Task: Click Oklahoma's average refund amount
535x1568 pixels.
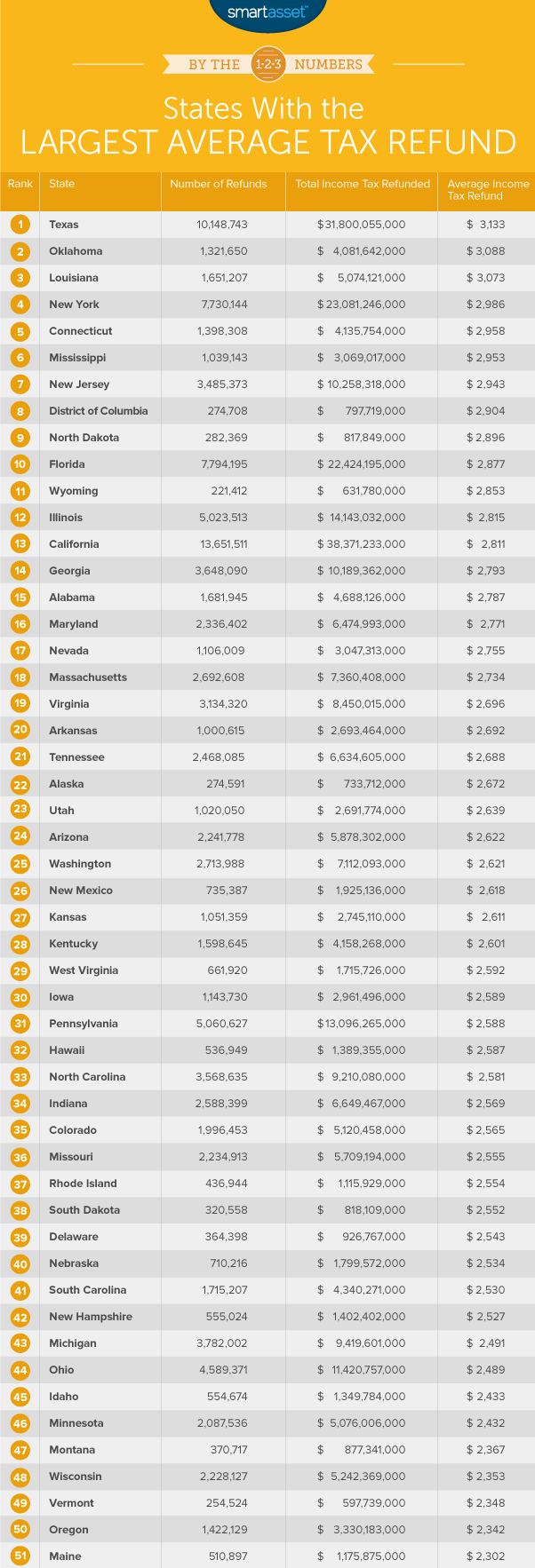Action: click(x=487, y=251)
